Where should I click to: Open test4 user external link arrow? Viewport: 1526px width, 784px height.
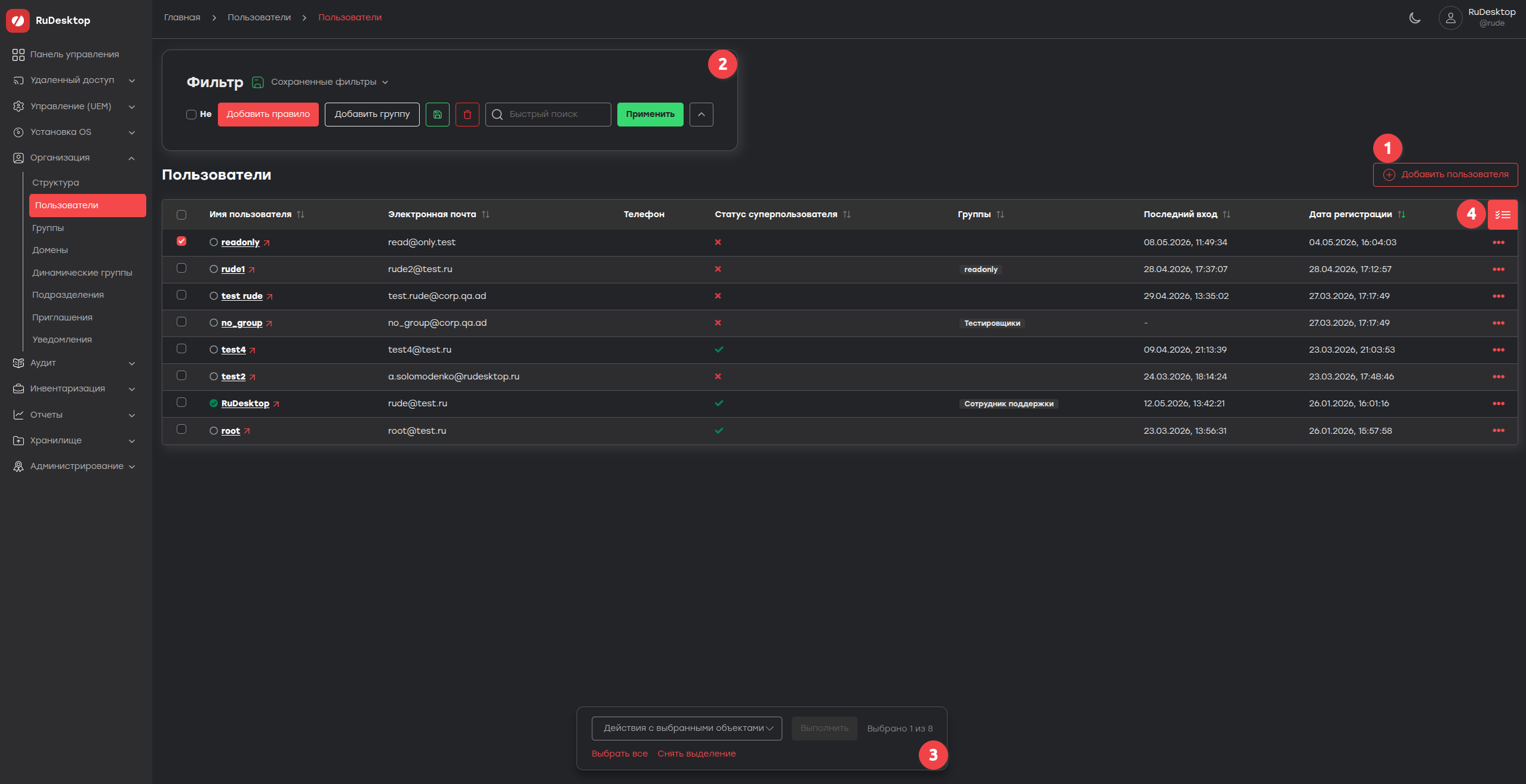pos(253,350)
